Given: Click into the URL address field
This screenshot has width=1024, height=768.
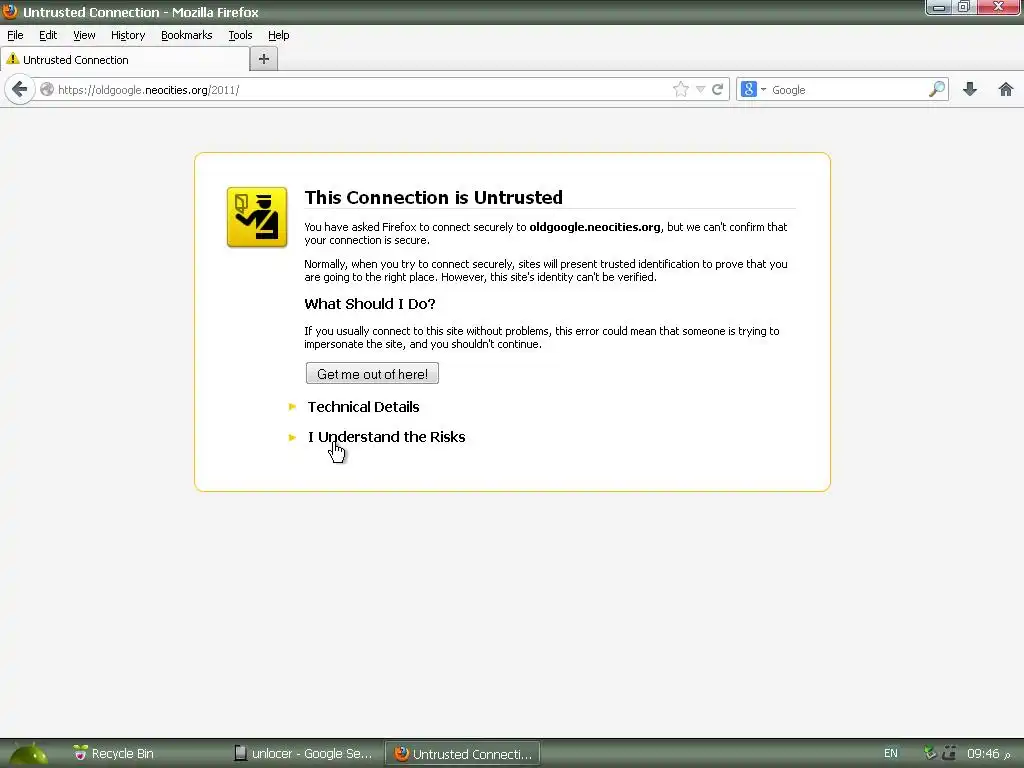Looking at the screenshot, I should pyautogui.click(x=362, y=89).
